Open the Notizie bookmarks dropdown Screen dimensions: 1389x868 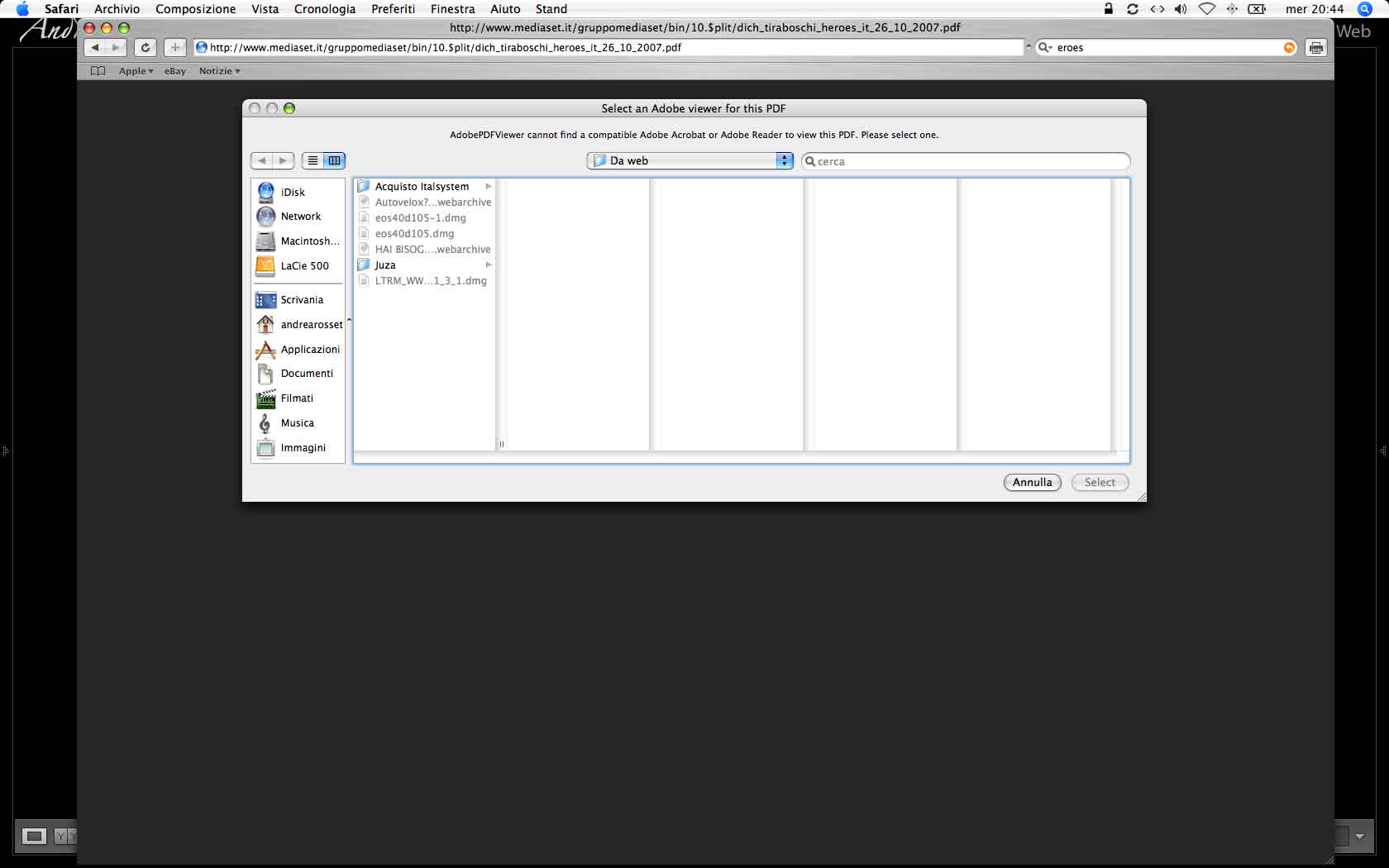coord(219,71)
